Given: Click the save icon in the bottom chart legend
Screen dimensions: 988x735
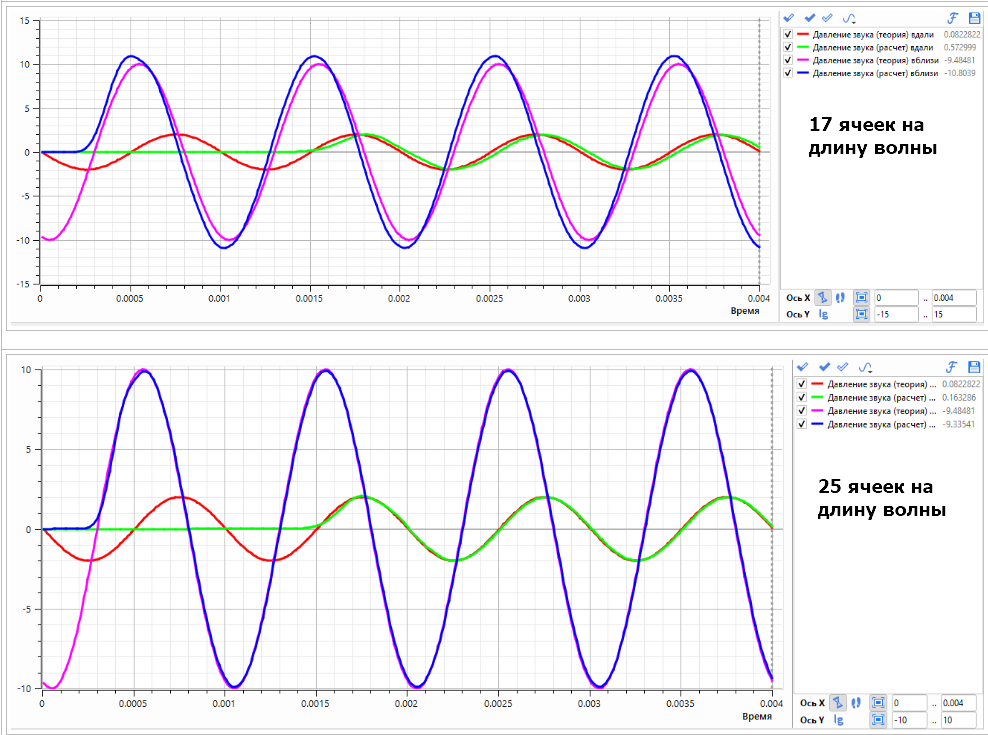Looking at the screenshot, I should pos(974,367).
